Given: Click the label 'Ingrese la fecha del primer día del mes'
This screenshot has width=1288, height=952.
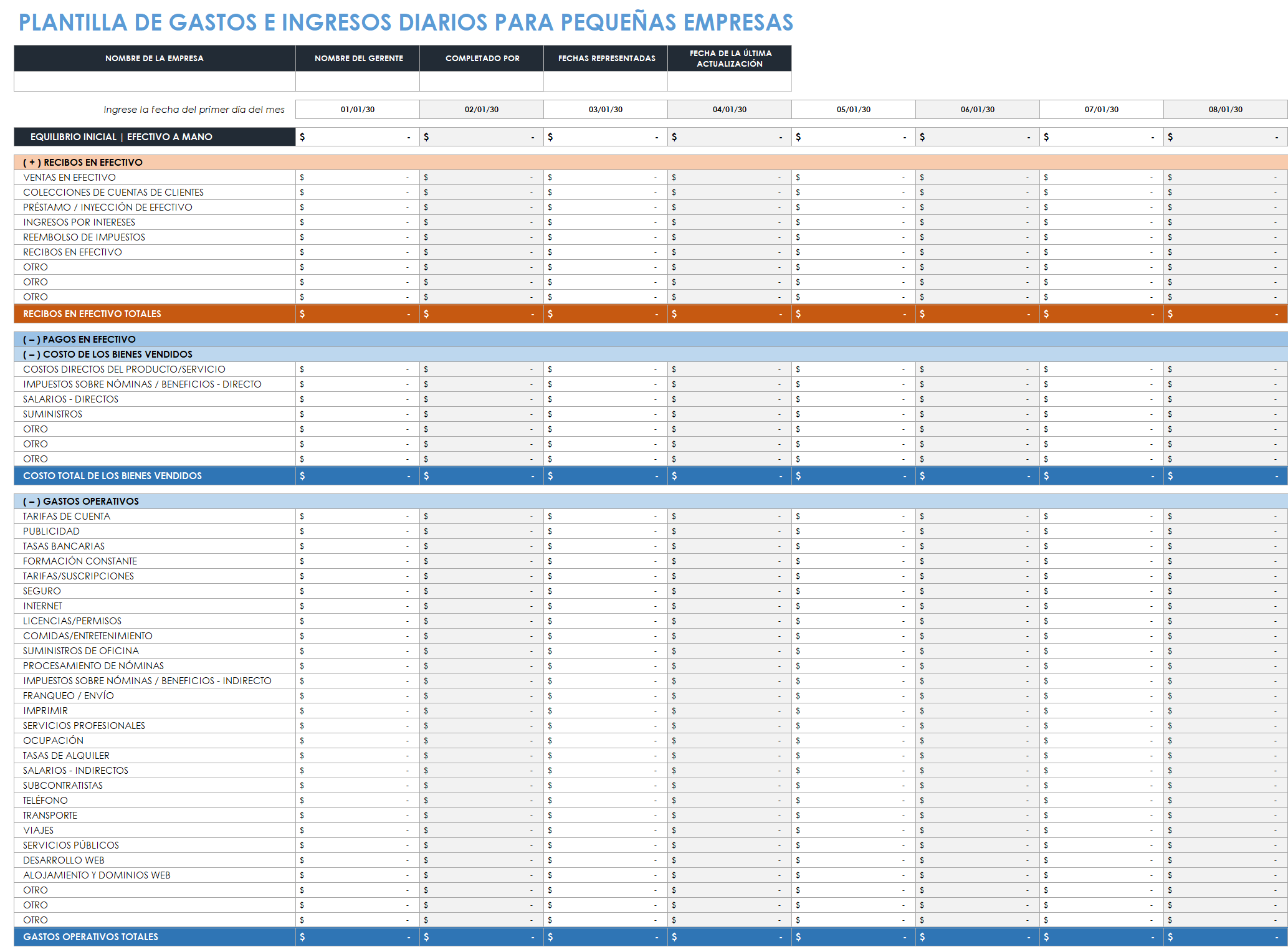Looking at the screenshot, I should click(194, 110).
